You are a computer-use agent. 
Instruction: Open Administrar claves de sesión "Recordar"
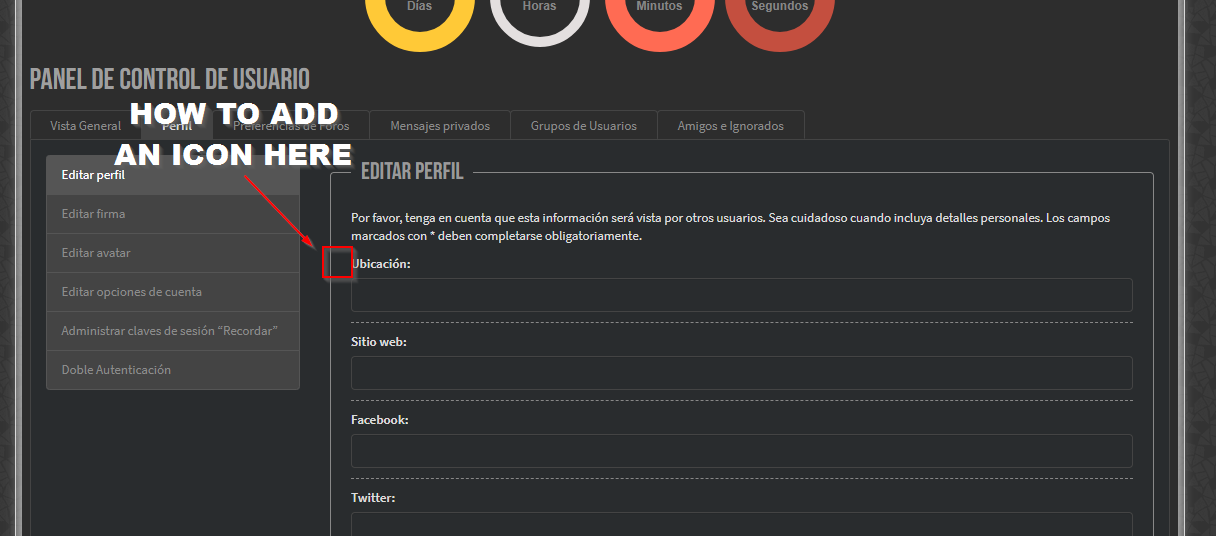[172, 331]
